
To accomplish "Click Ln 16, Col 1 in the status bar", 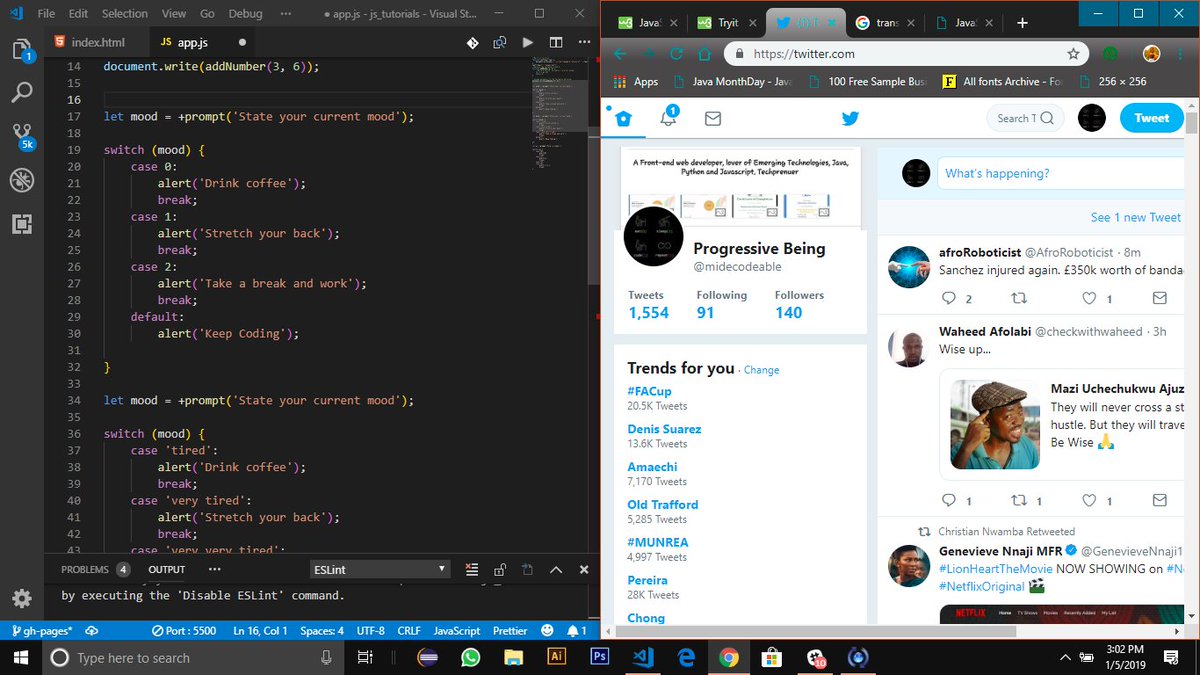I will (260, 631).
